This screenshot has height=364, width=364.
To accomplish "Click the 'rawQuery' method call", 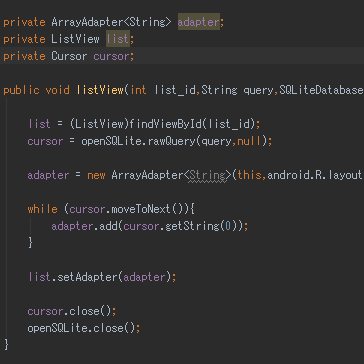I will [172, 141].
